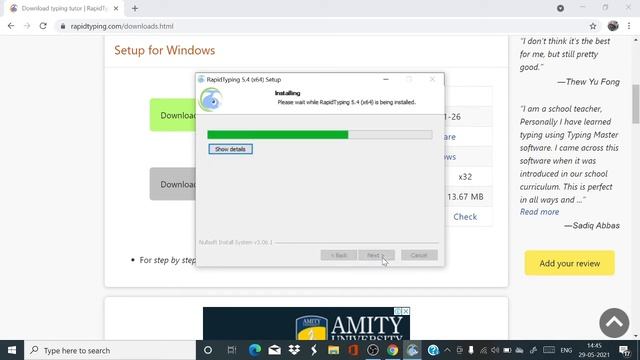Click the Chrome forward arrow
The width and height of the screenshot is (640, 360).
click(27, 26)
